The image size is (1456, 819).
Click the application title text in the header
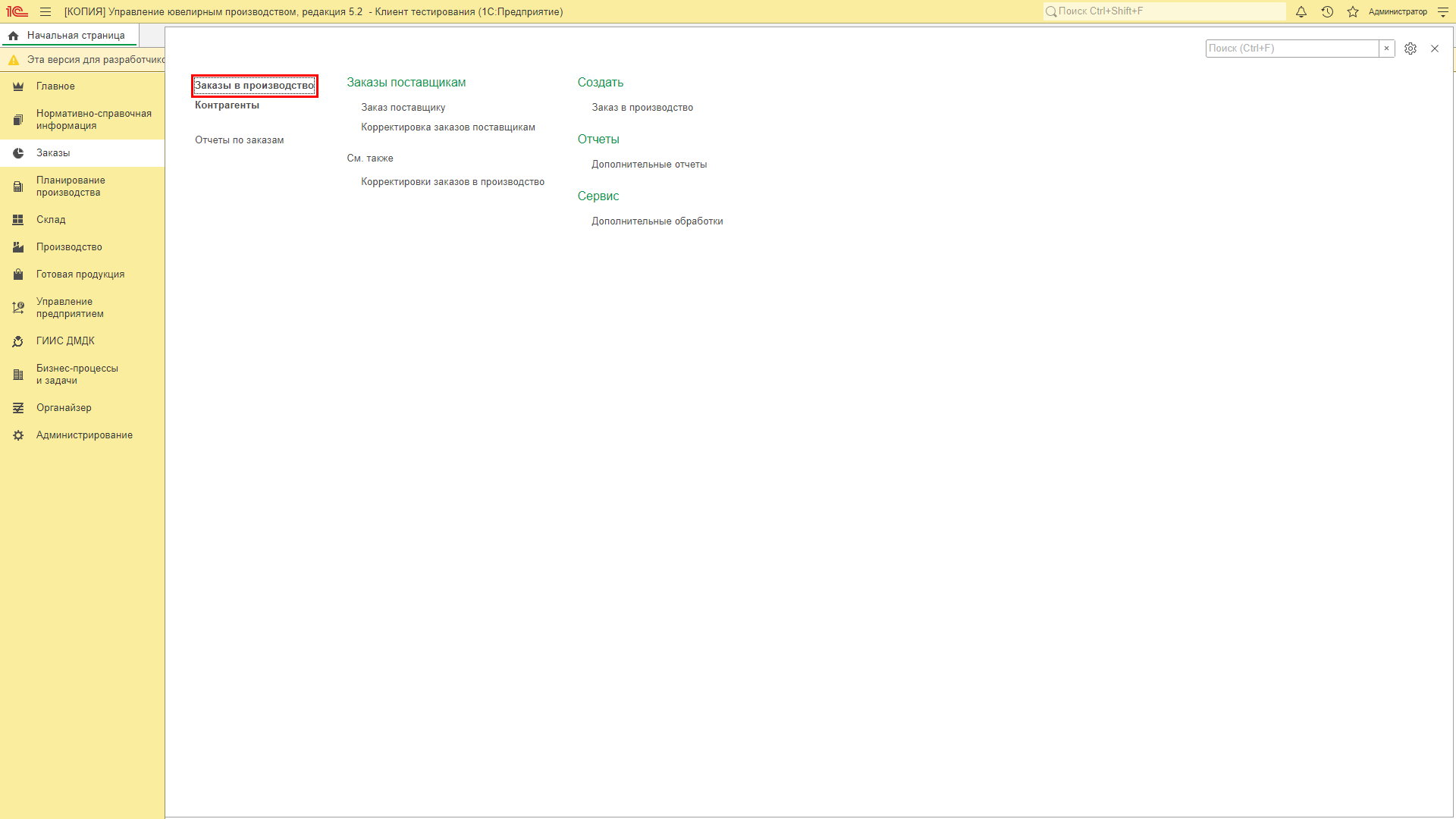(313, 12)
